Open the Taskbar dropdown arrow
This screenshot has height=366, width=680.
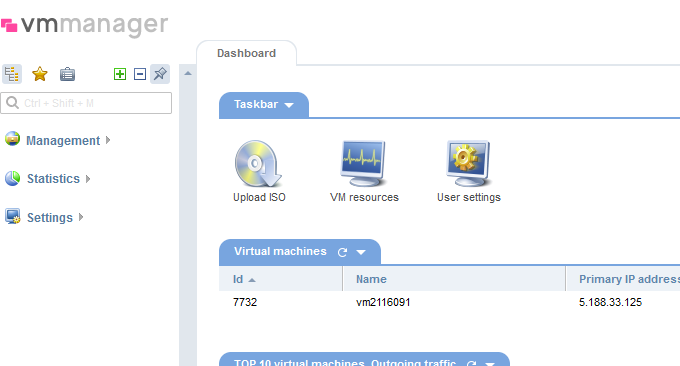pos(289,105)
